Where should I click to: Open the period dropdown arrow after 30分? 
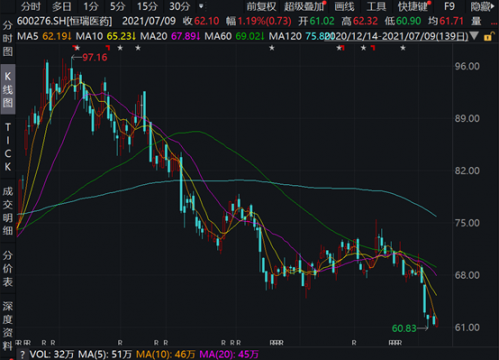coord(201,6)
